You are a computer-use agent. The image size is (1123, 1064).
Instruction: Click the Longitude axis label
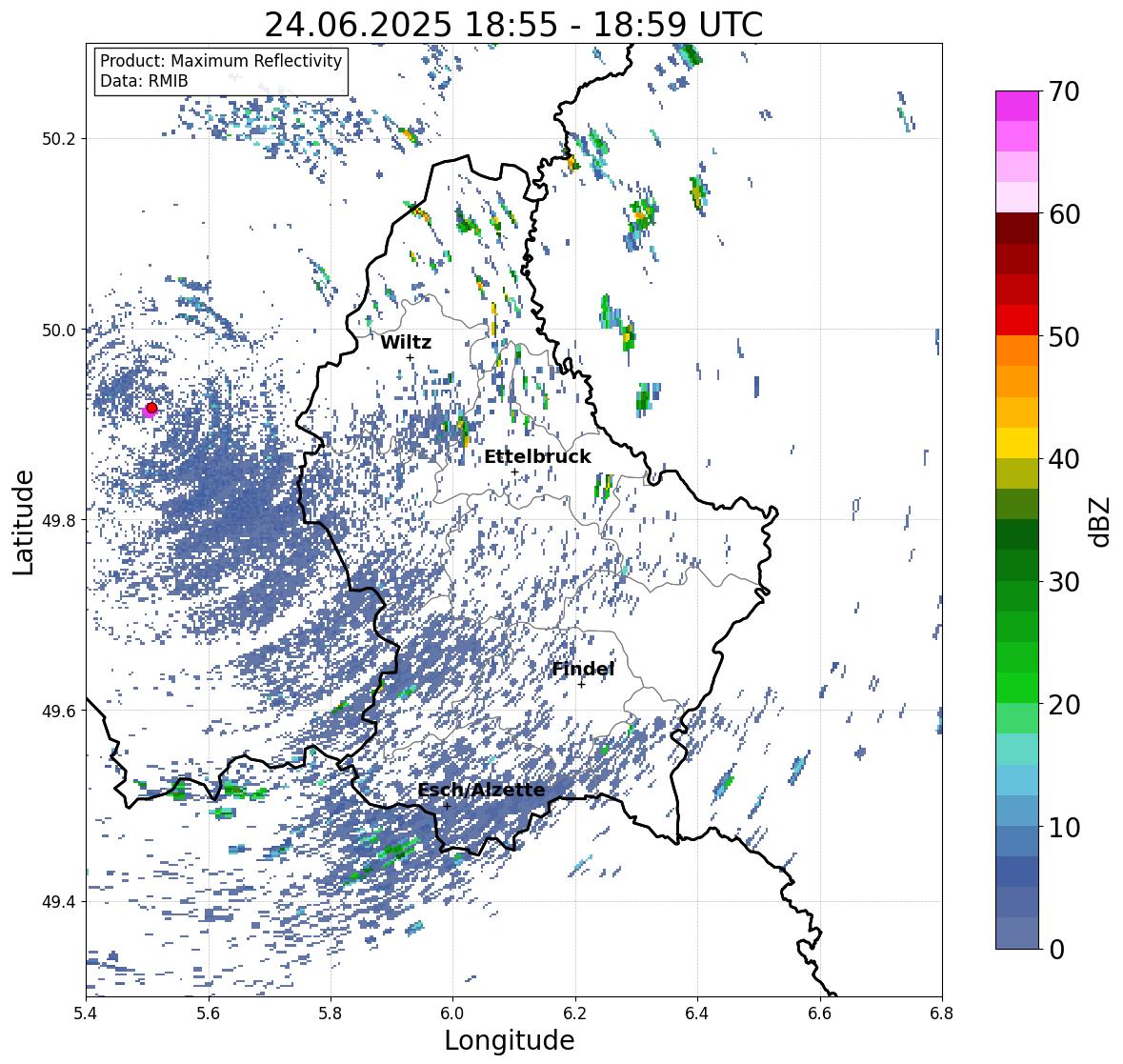click(510, 1040)
